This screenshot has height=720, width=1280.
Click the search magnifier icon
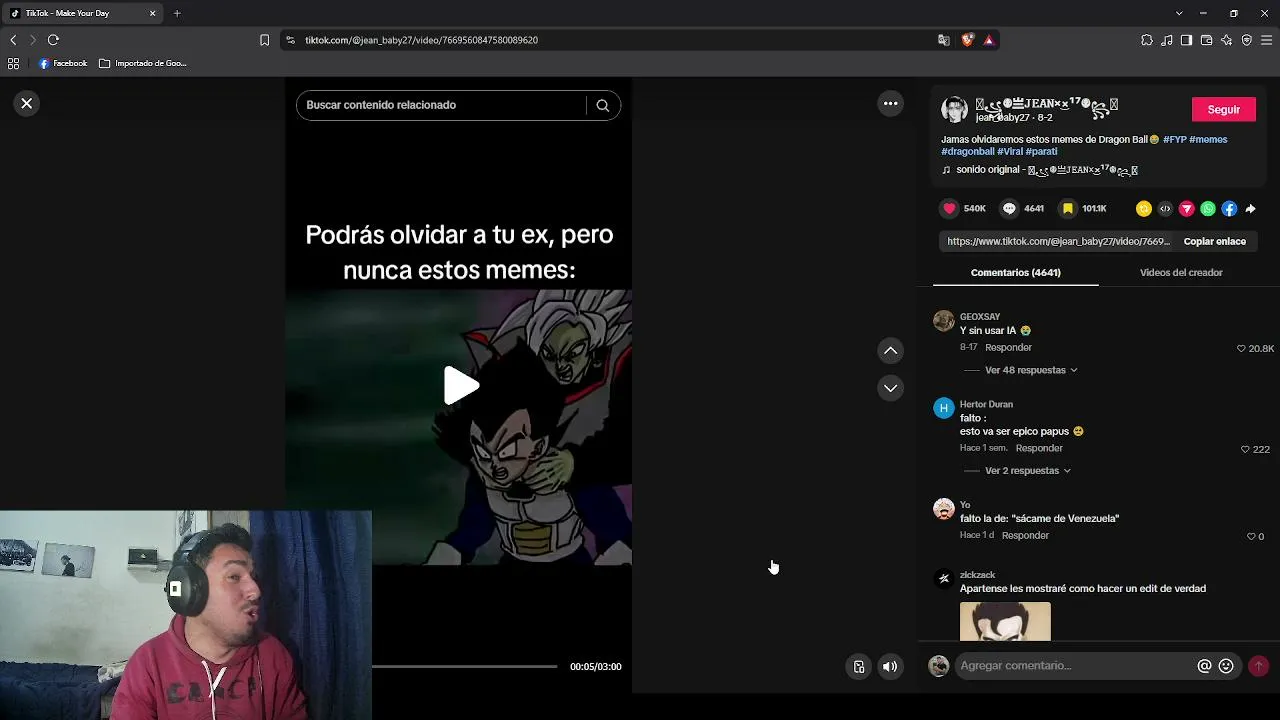pos(603,105)
